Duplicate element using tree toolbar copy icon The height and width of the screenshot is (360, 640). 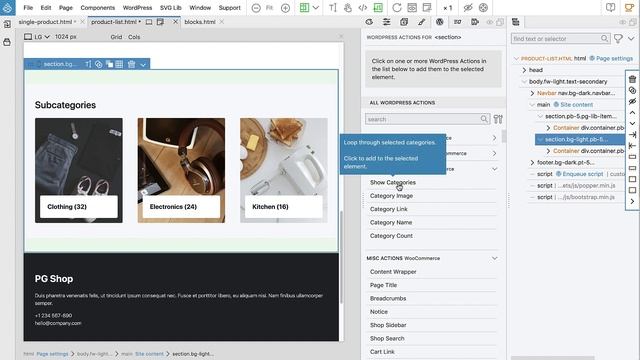pos(632,90)
